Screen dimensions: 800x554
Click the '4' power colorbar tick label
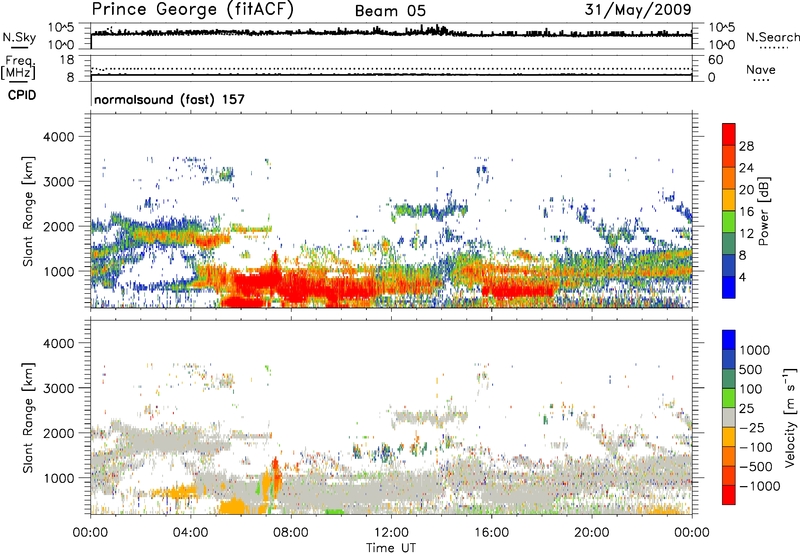pos(743,277)
